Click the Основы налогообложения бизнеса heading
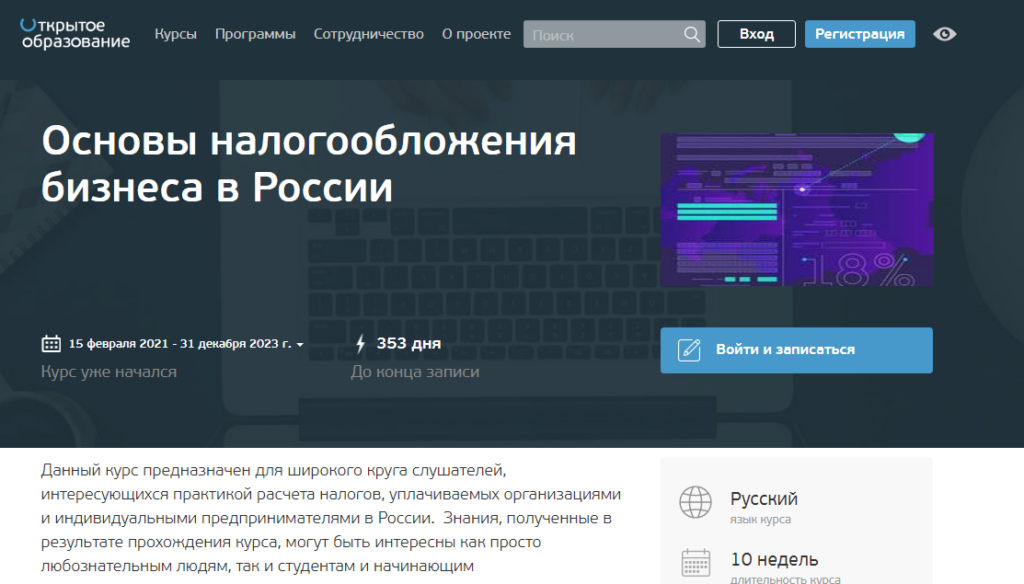 click(x=309, y=164)
